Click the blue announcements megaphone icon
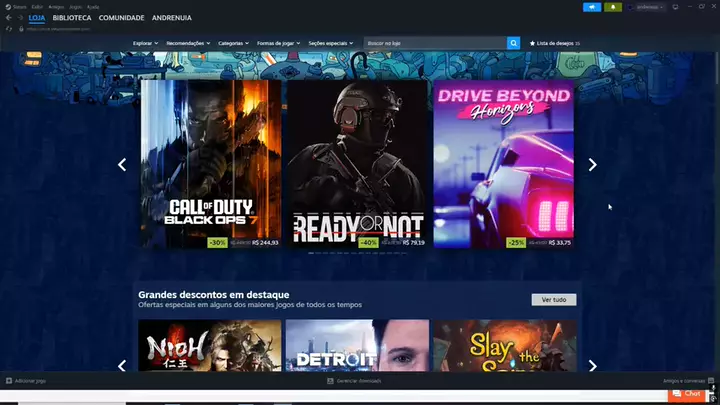This screenshot has width=720, height=405. pos(592,7)
